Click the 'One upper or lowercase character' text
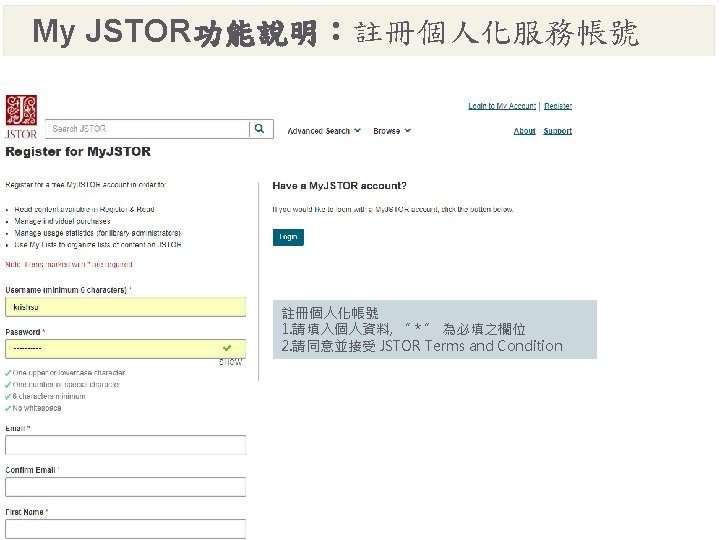 click(69, 372)
